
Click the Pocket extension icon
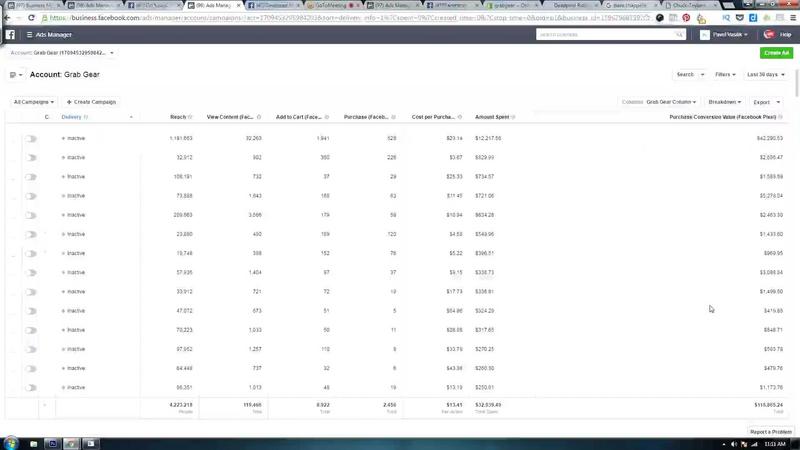740,18
